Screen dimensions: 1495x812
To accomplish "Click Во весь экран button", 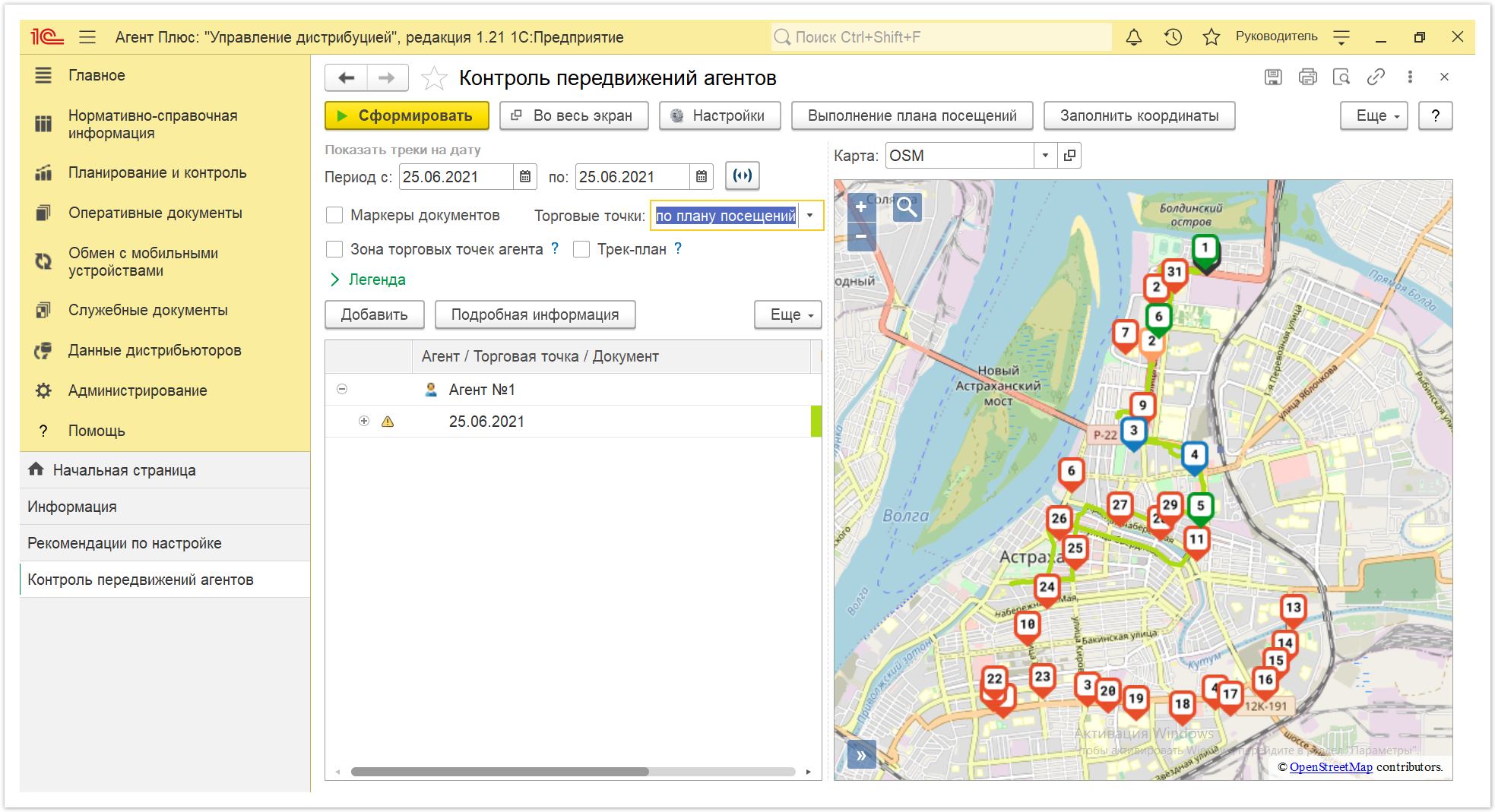I will click(x=574, y=115).
